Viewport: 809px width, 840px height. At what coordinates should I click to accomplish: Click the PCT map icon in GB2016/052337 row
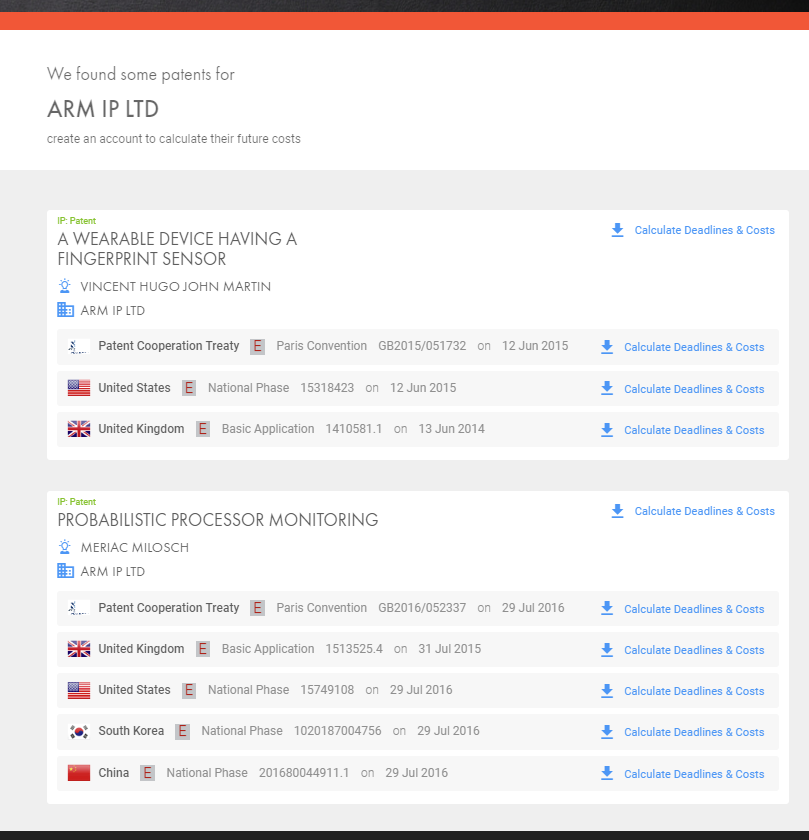(x=79, y=608)
